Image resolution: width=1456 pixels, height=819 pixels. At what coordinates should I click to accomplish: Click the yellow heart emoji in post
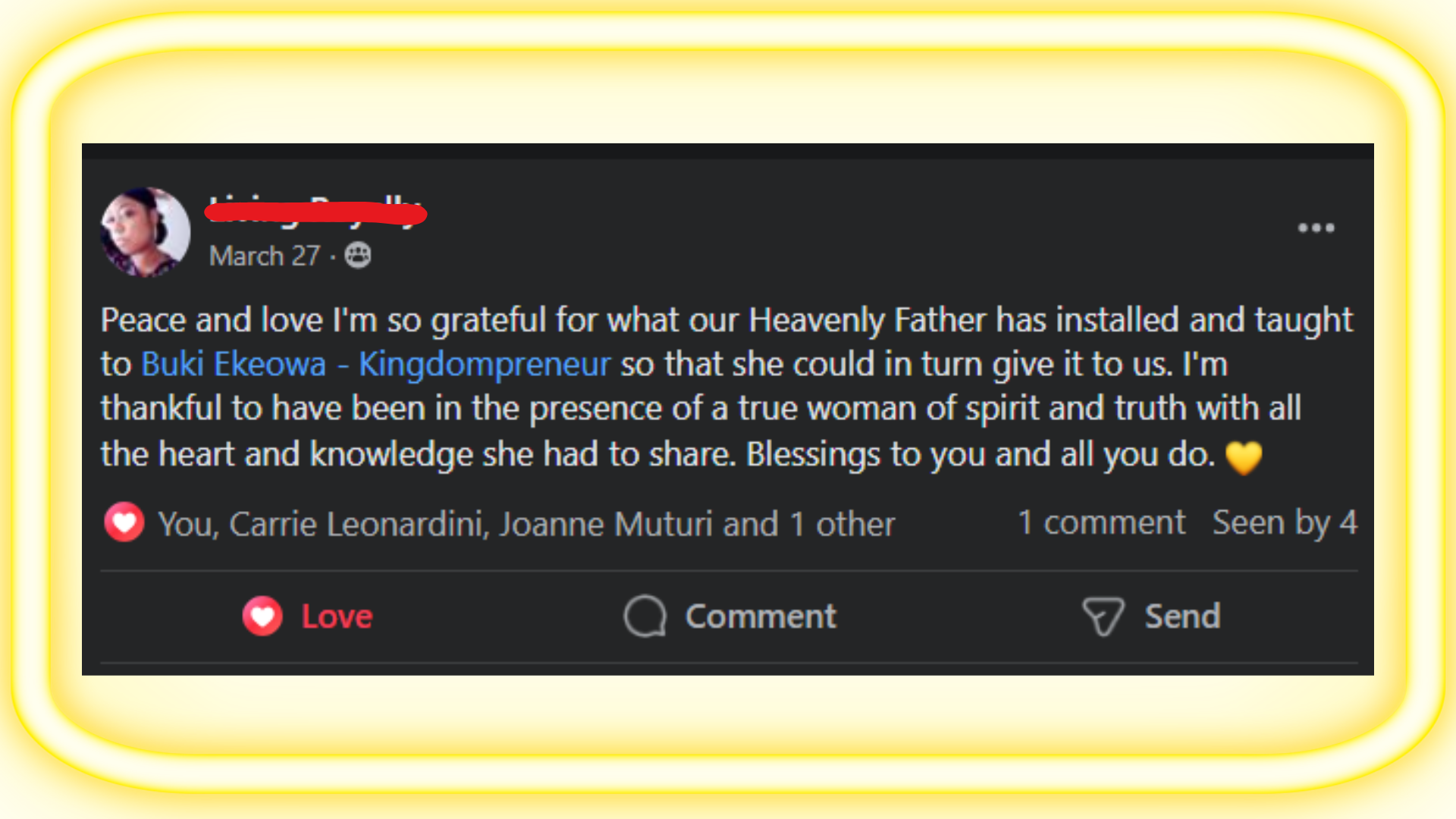pyautogui.click(x=1244, y=457)
